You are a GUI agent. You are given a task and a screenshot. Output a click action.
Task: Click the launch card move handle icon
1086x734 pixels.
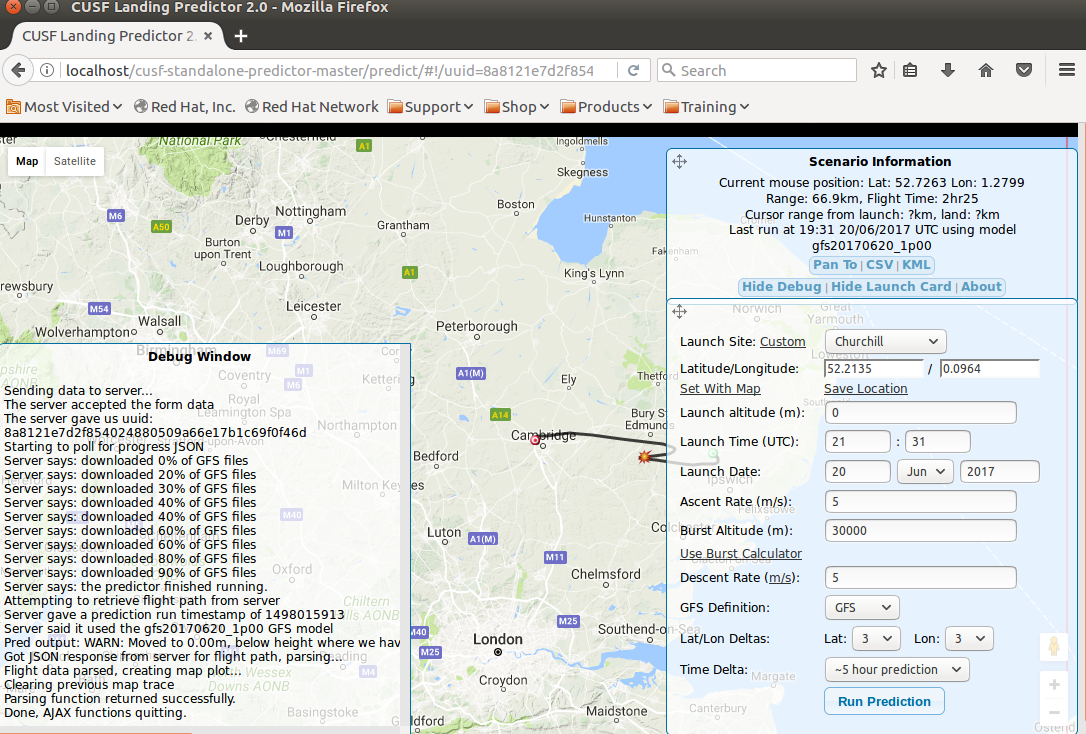click(680, 312)
